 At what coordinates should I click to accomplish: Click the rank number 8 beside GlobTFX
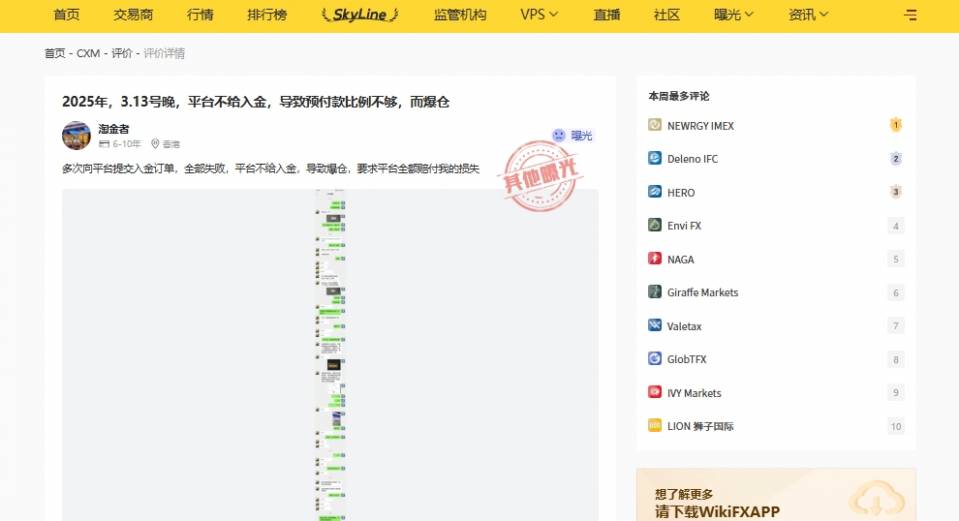point(895,359)
